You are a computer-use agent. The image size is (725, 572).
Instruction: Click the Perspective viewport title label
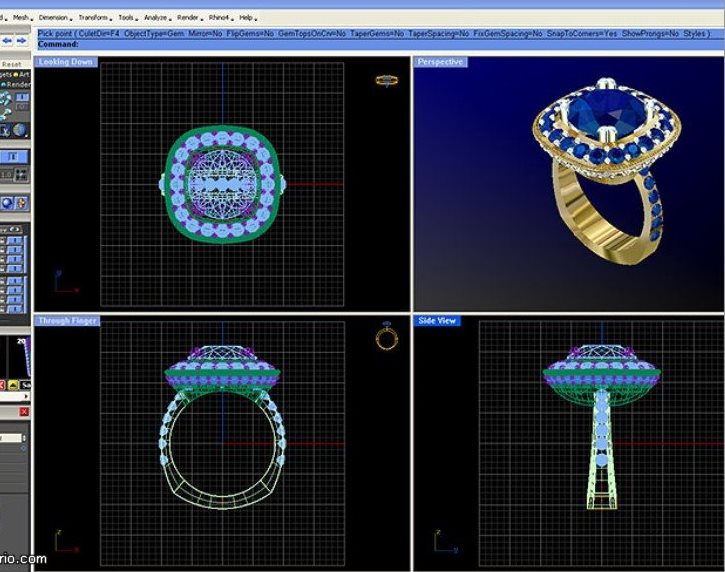click(440, 62)
